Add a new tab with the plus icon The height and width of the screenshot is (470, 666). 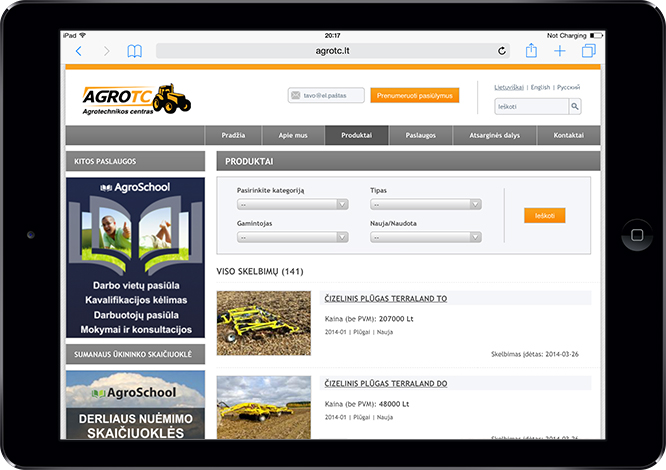coord(560,51)
